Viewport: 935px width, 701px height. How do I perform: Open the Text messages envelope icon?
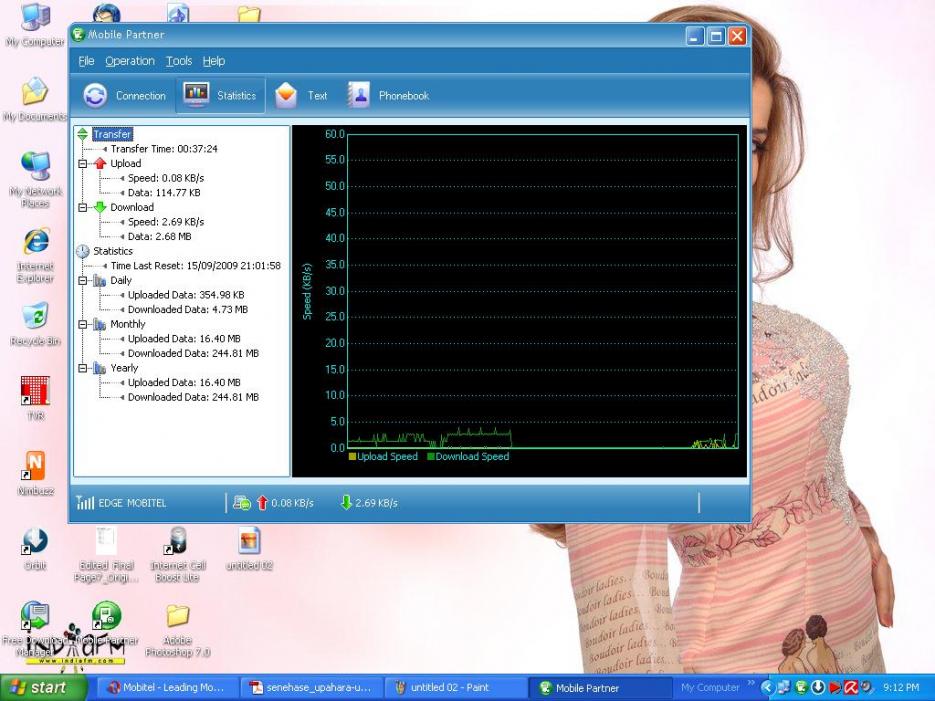286,95
